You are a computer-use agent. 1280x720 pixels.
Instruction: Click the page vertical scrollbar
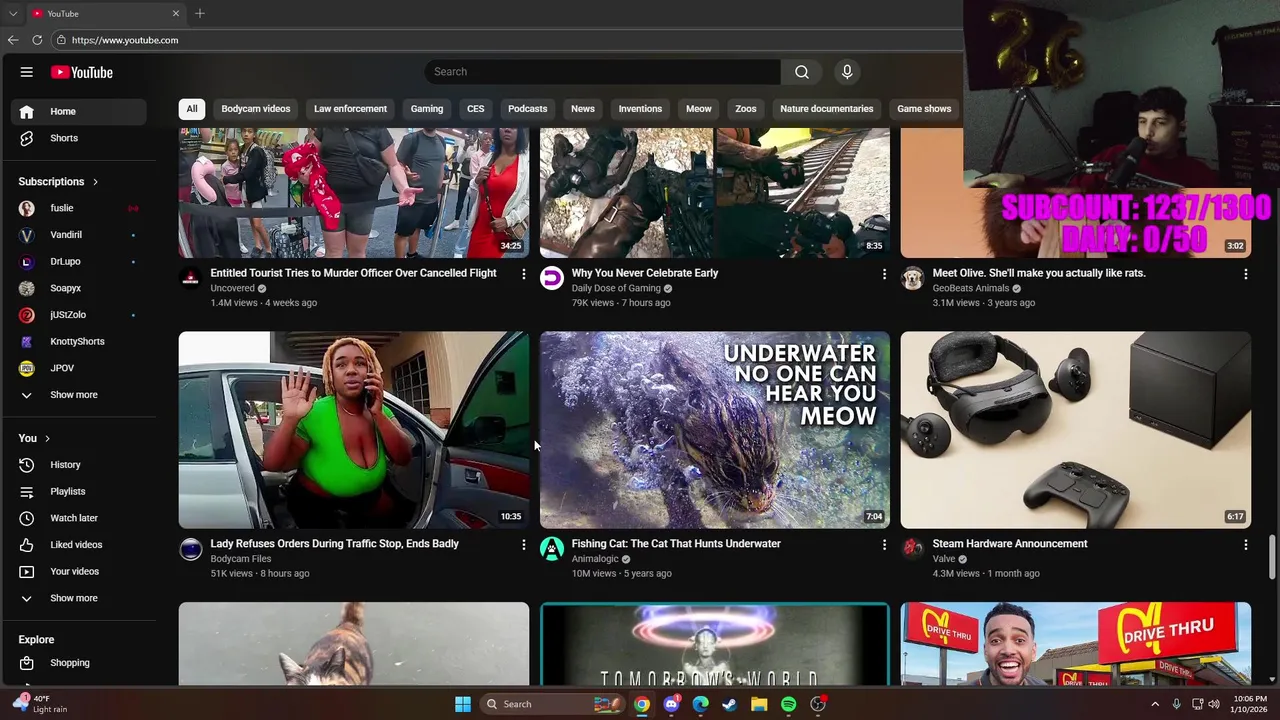(1273, 556)
